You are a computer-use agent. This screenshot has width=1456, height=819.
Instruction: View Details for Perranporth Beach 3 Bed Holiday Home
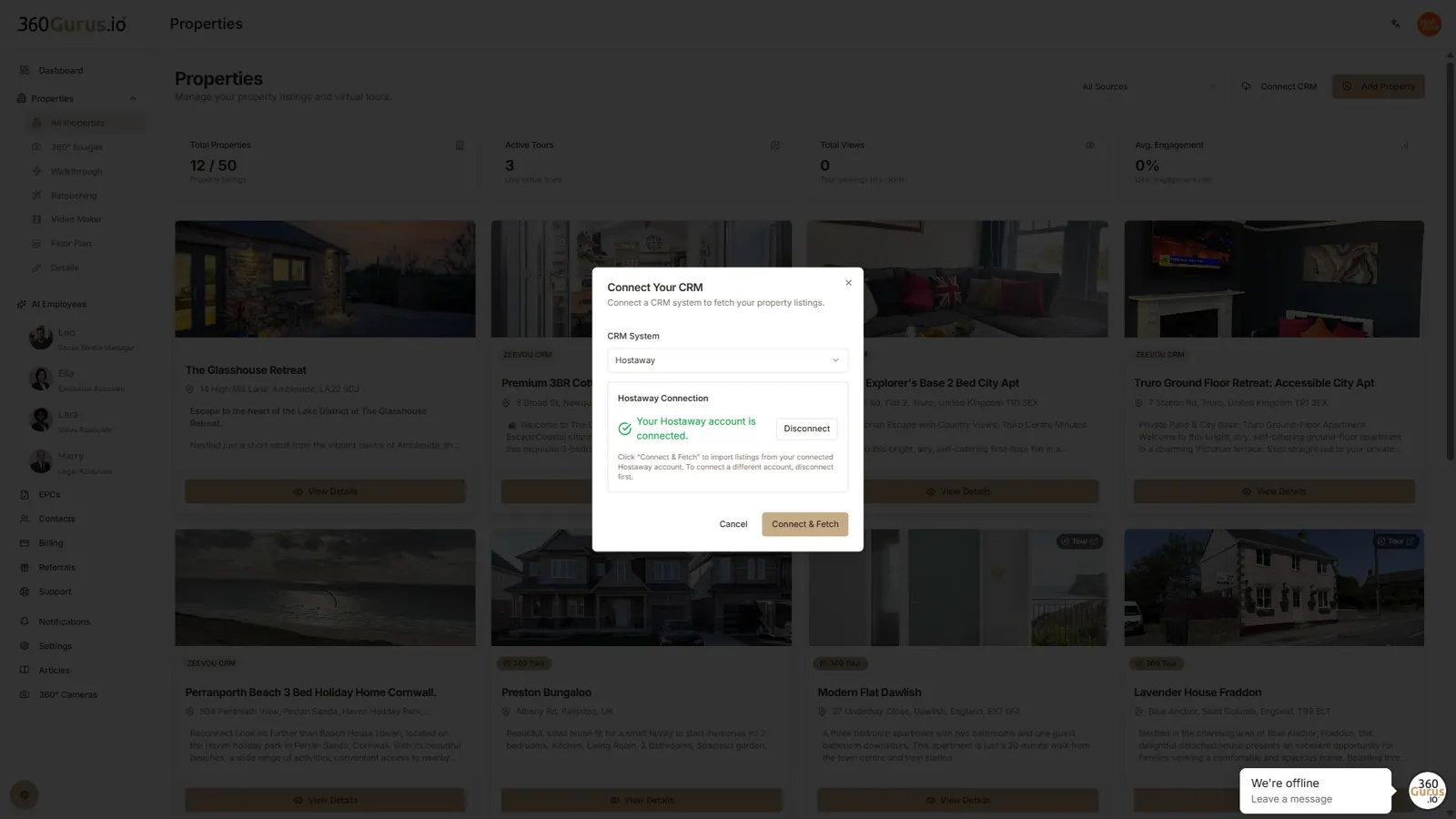tap(325, 800)
